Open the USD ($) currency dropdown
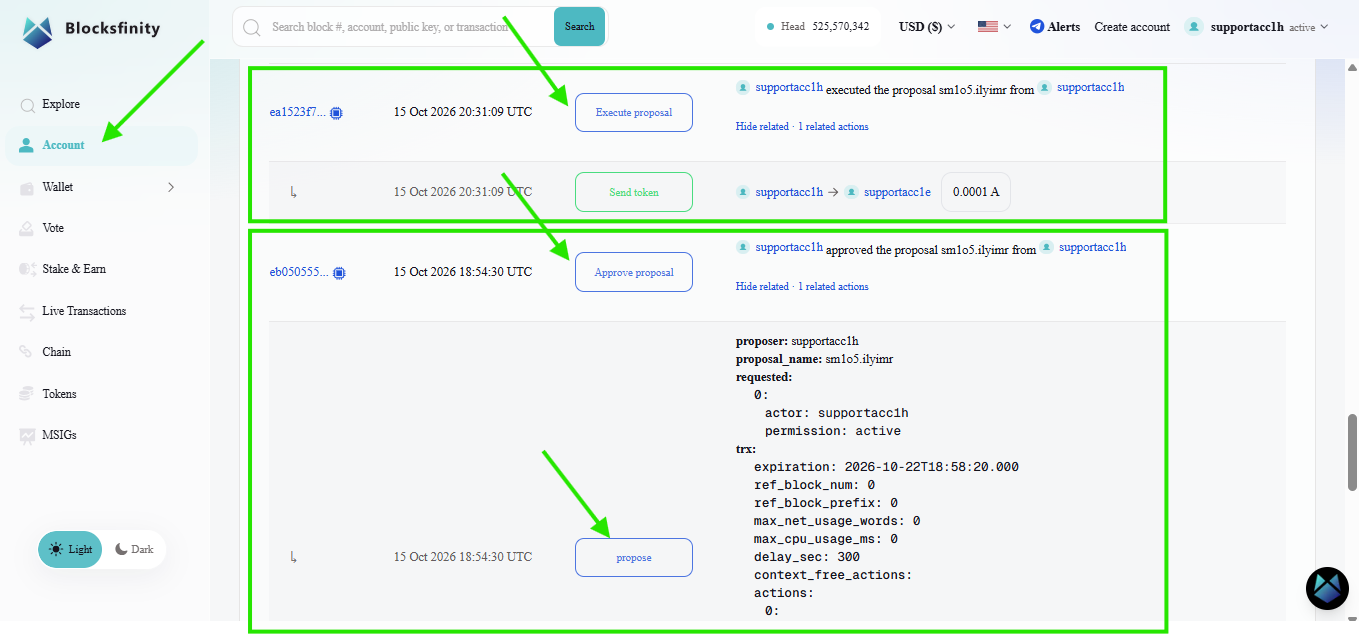This screenshot has width=1359, height=635. click(927, 27)
